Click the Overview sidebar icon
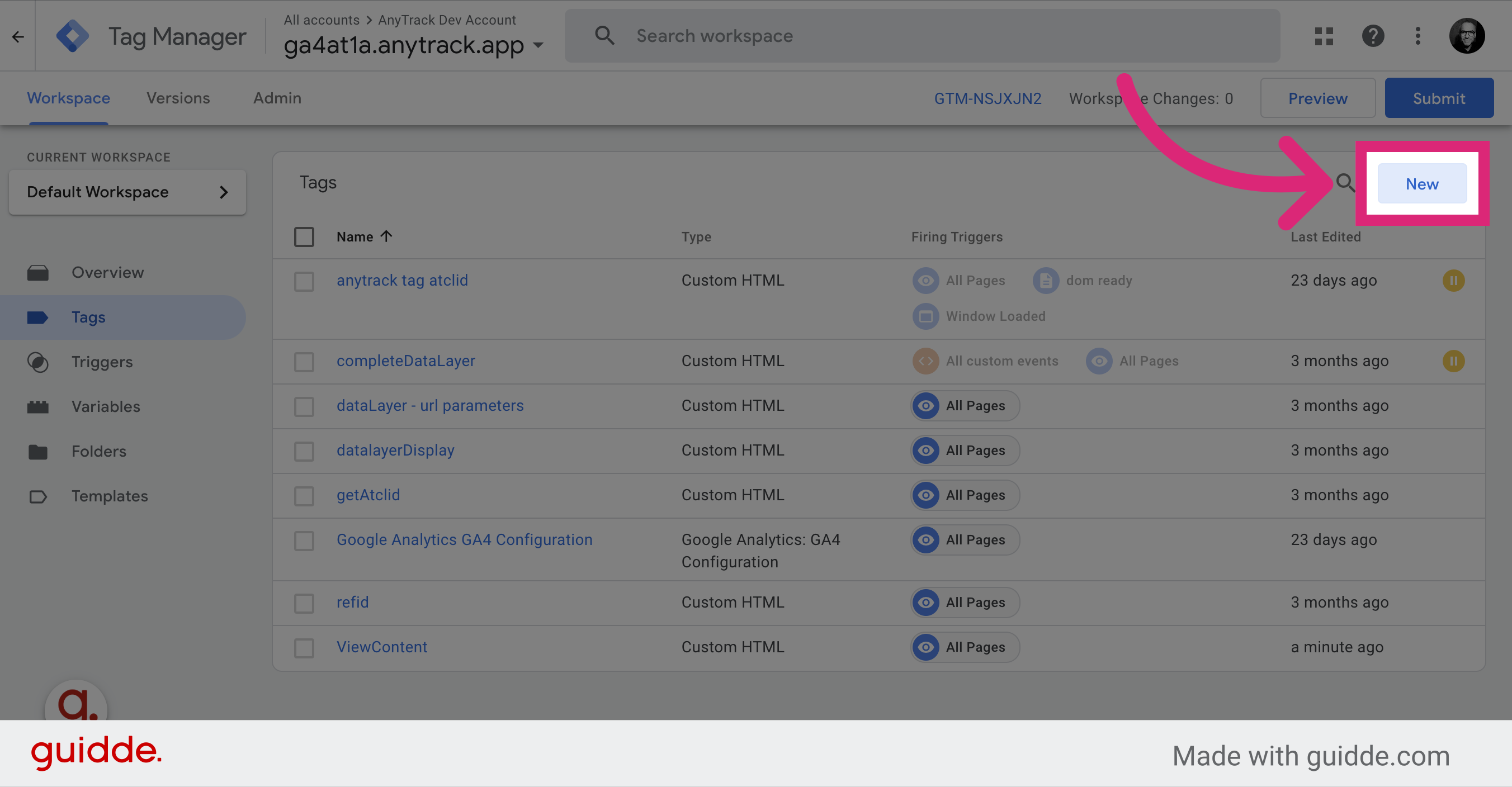 [38, 273]
